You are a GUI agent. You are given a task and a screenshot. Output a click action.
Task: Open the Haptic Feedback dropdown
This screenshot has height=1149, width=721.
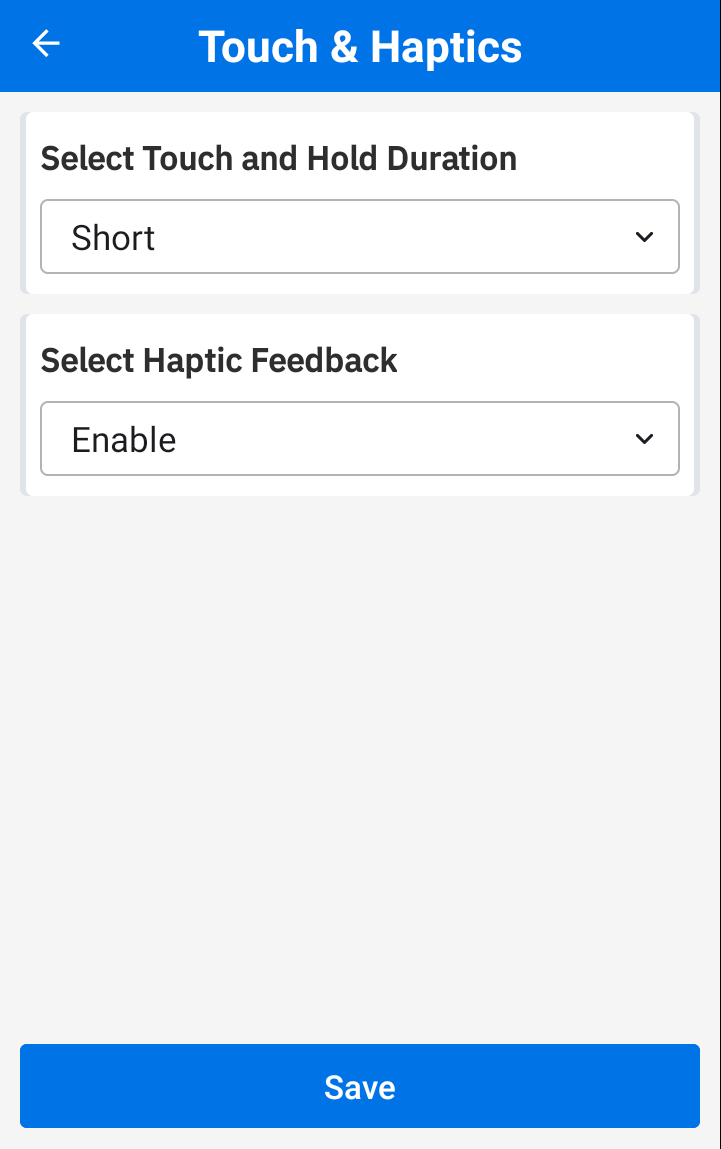point(360,439)
